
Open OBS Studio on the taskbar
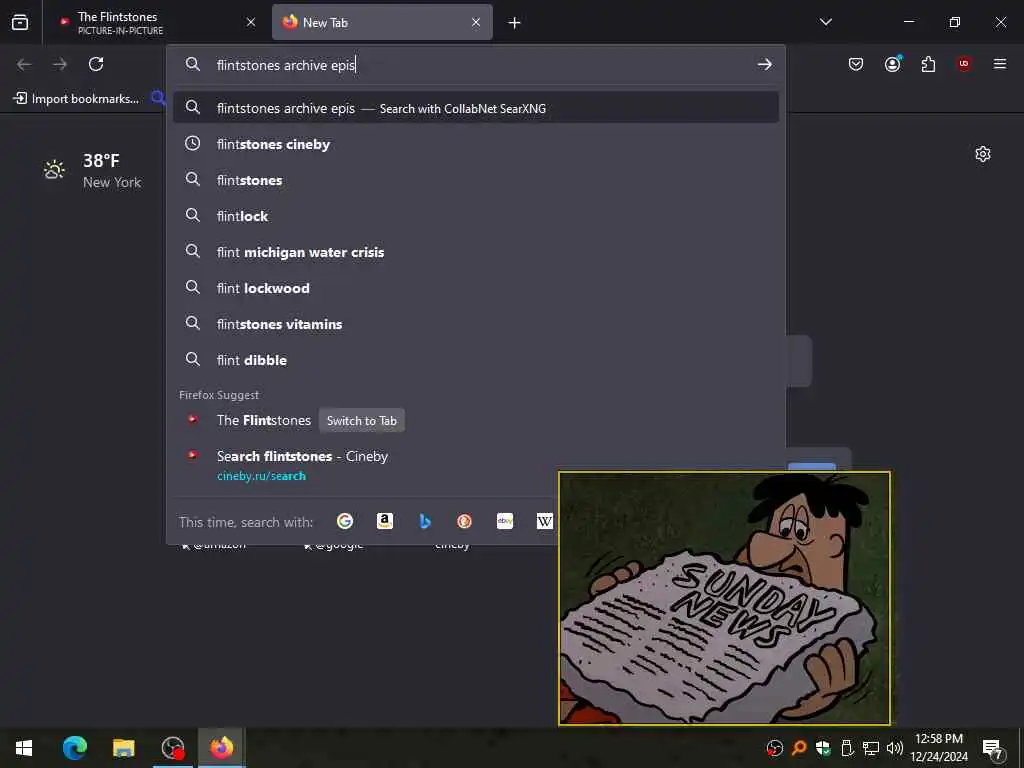(173, 748)
